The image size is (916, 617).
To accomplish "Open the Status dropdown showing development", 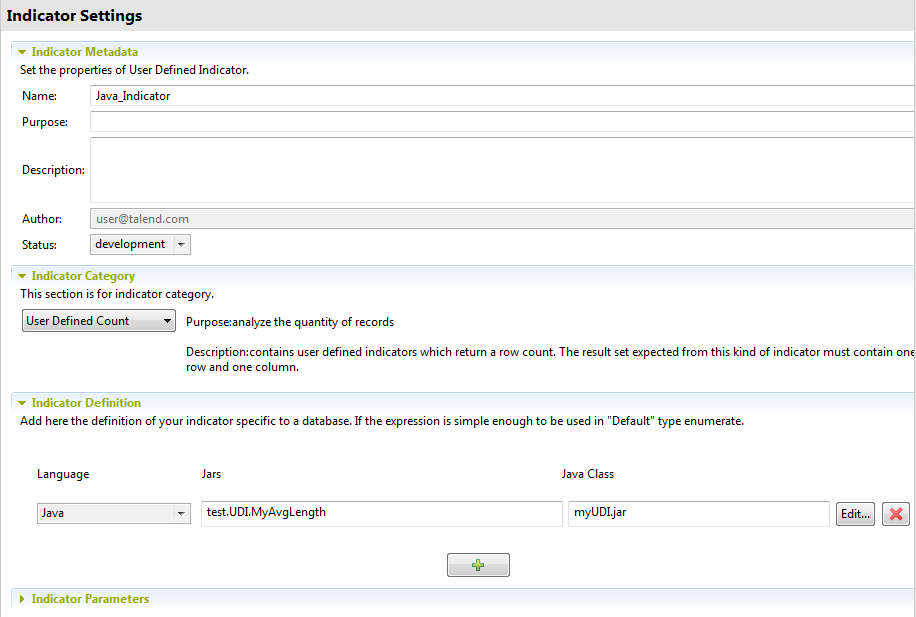I will tap(179, 243).
